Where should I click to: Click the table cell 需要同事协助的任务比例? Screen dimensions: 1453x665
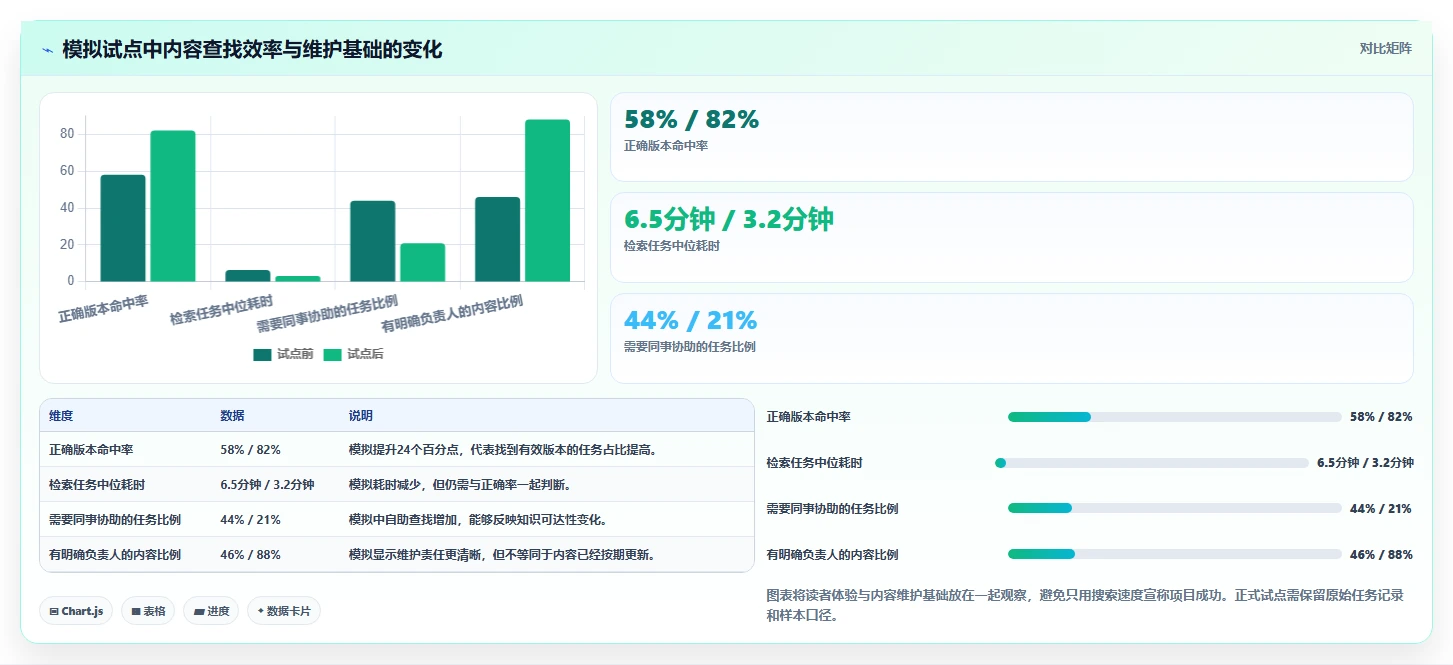(115, 520)
